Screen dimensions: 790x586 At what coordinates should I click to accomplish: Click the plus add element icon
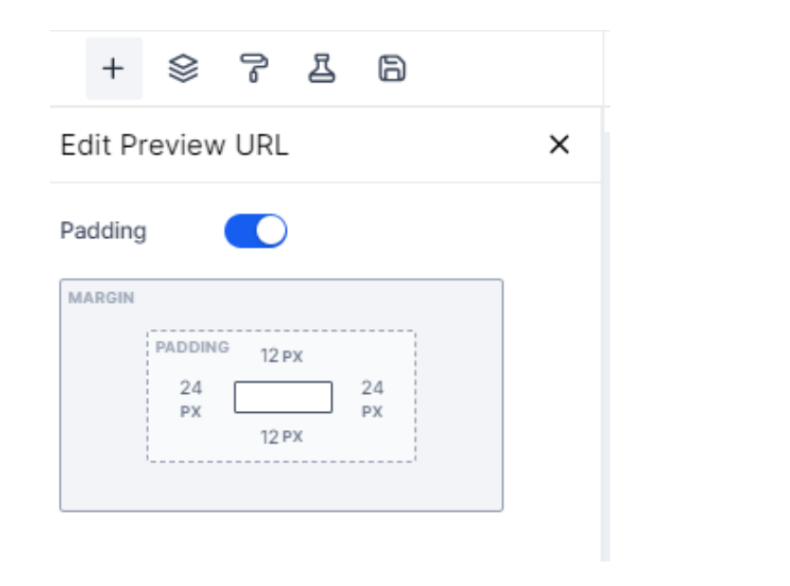[113, 69]
